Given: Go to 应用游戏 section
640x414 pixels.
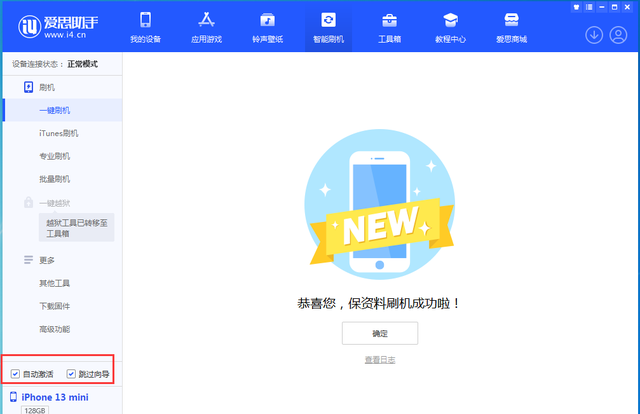Looking at the screenshot, I should 207,27.
